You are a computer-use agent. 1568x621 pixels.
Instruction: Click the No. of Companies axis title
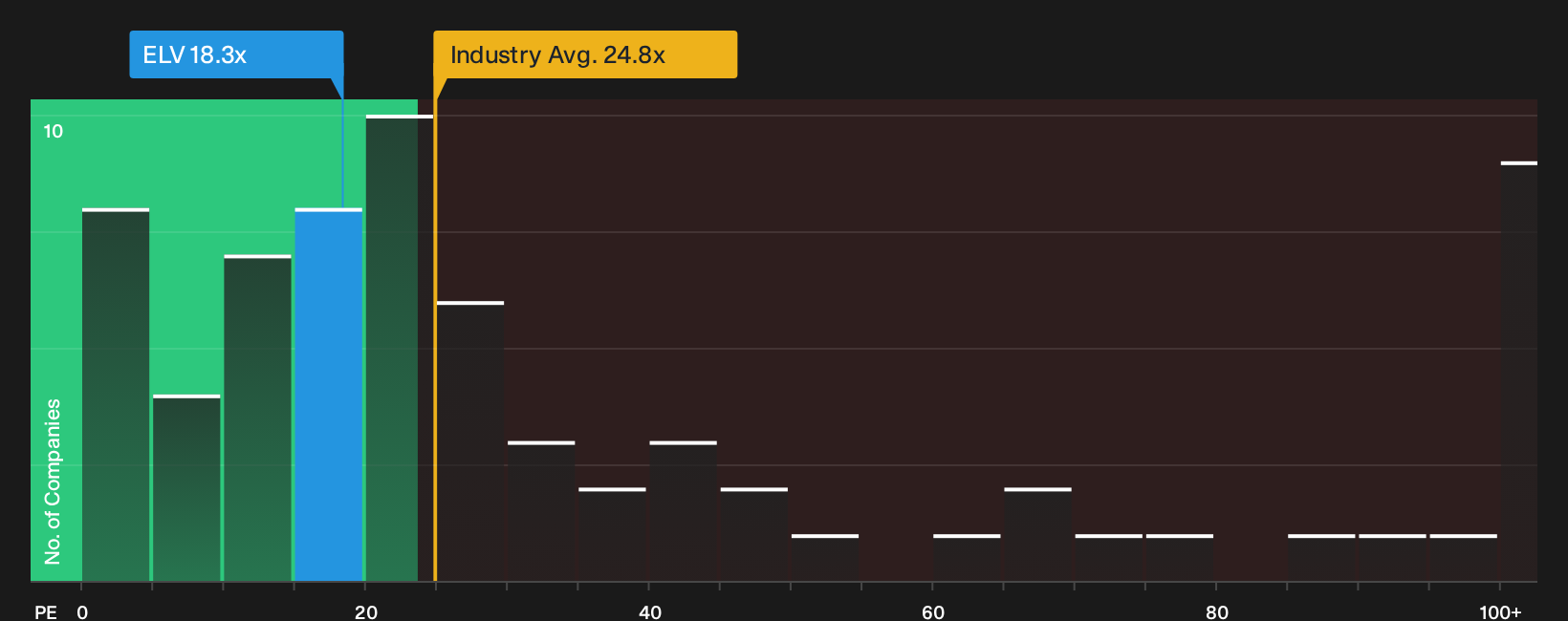click(53, 481)
